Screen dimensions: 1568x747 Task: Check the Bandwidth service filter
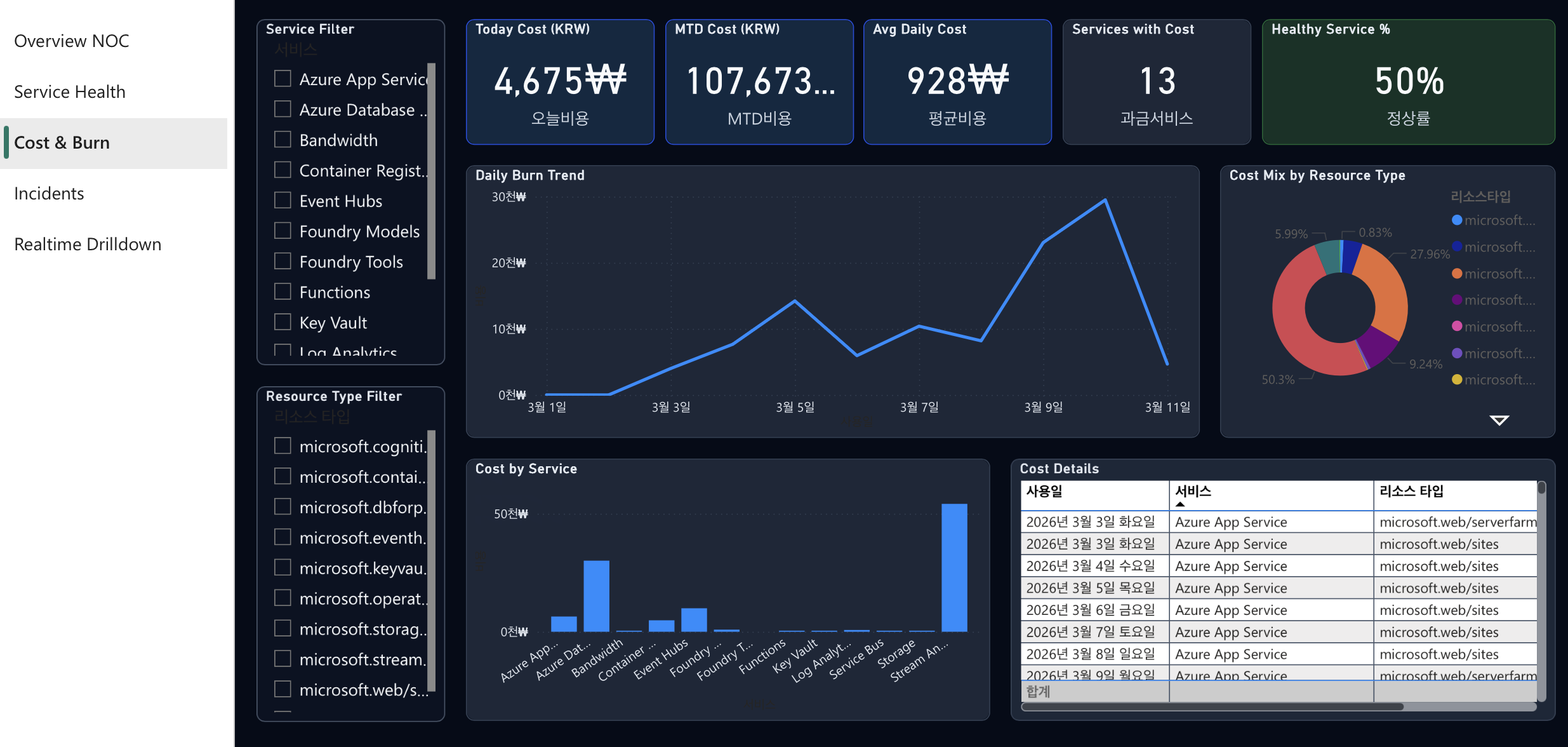[x=282, y=140]
